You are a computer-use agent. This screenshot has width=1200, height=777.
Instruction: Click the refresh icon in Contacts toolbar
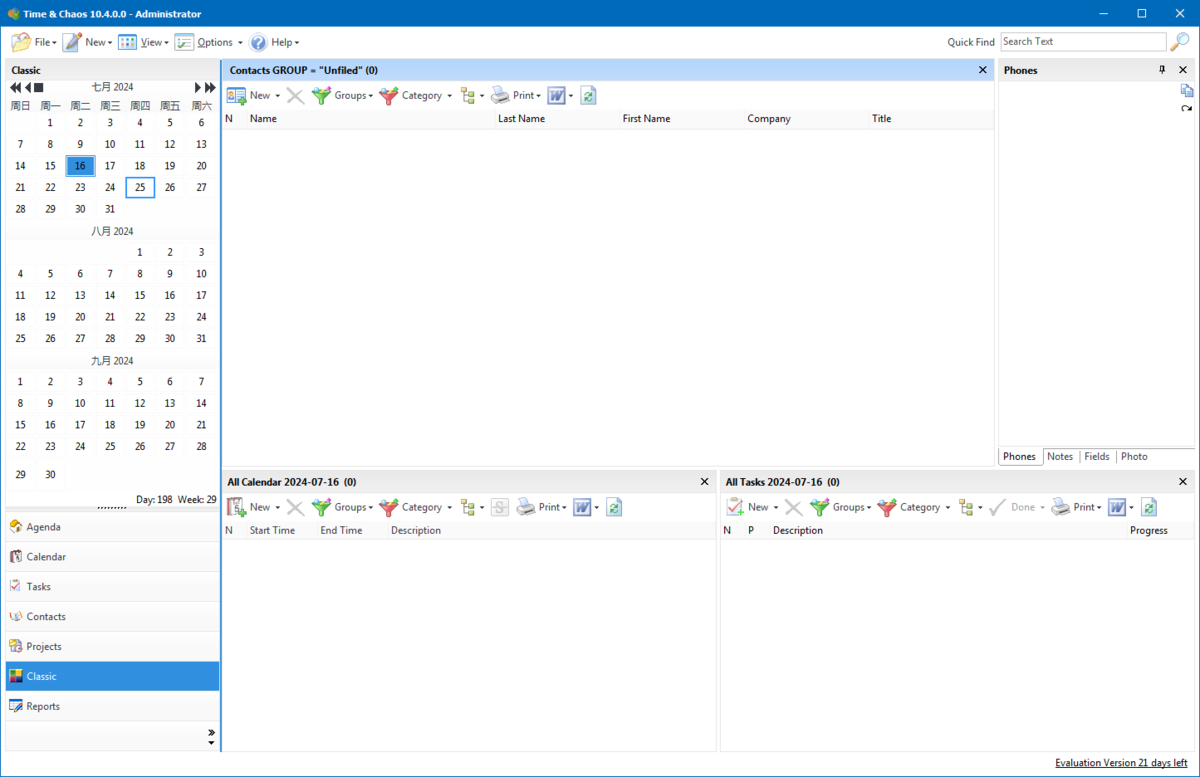[588, 96]
